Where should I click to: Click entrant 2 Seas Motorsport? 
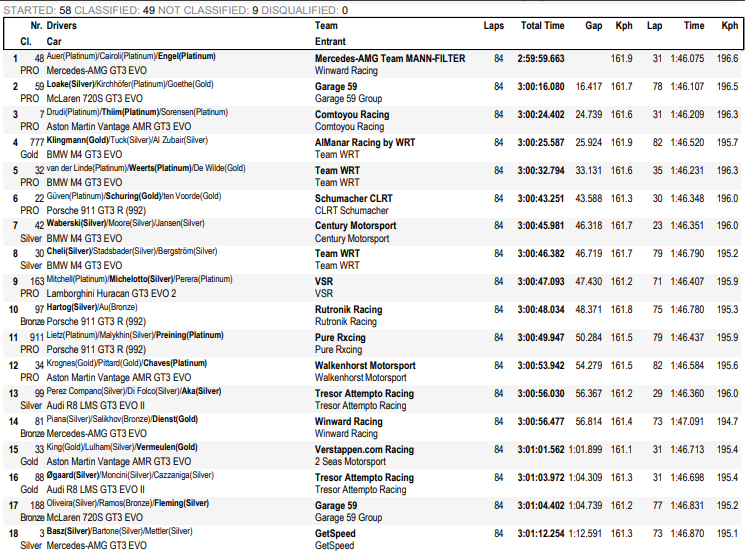(x=350, y=462)
